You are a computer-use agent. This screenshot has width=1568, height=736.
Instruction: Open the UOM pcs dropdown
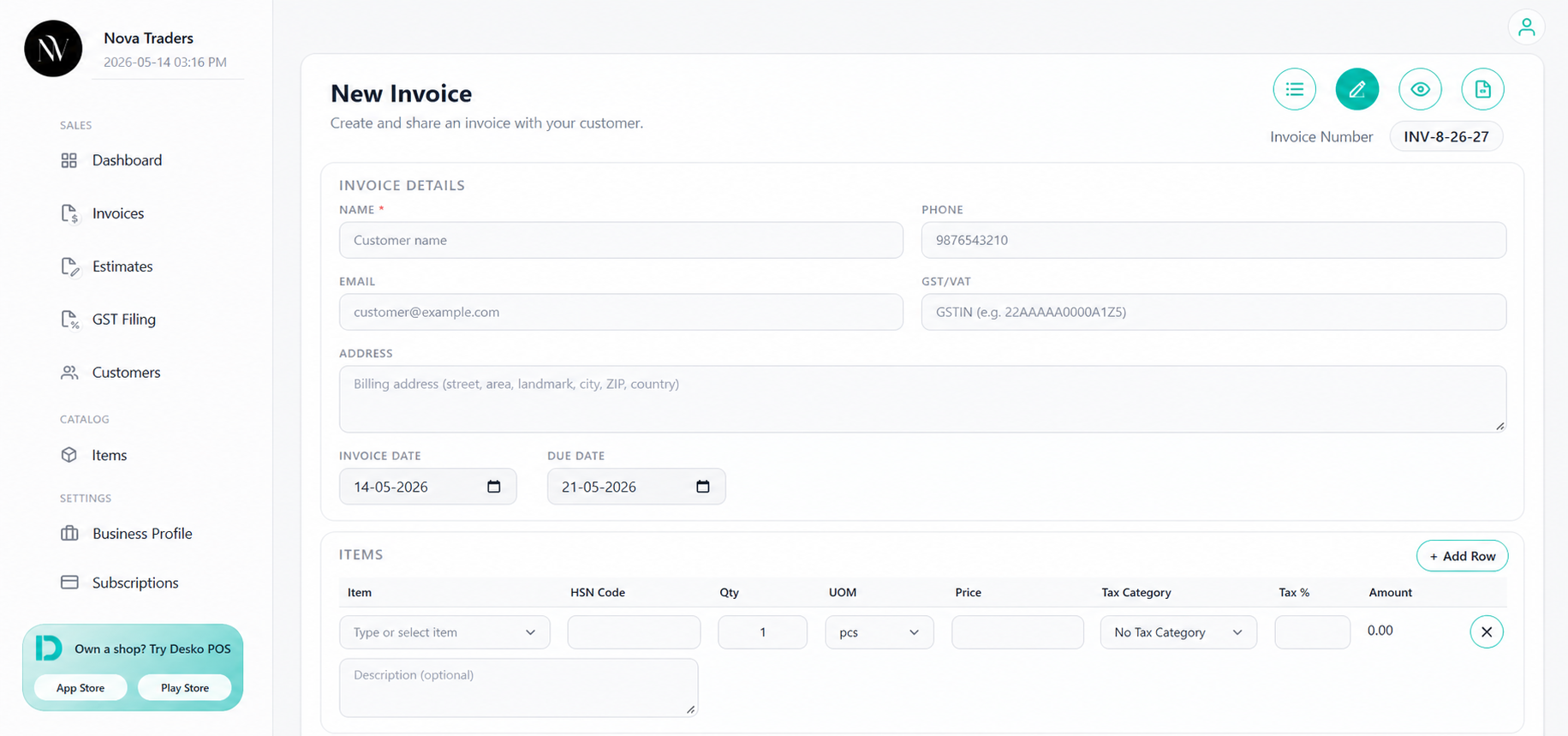879,632
